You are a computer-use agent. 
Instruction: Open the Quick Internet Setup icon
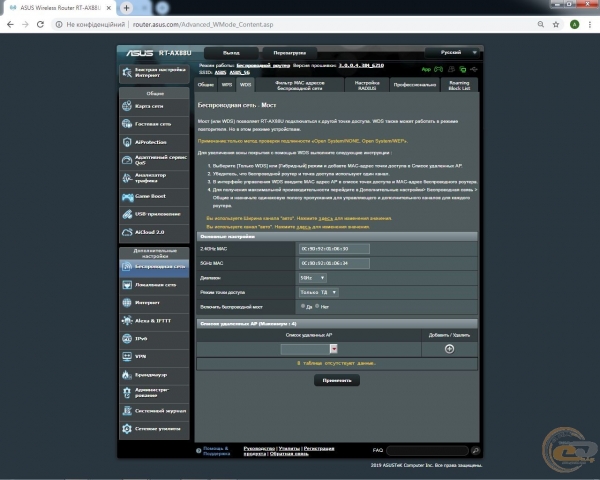[127, 72]
